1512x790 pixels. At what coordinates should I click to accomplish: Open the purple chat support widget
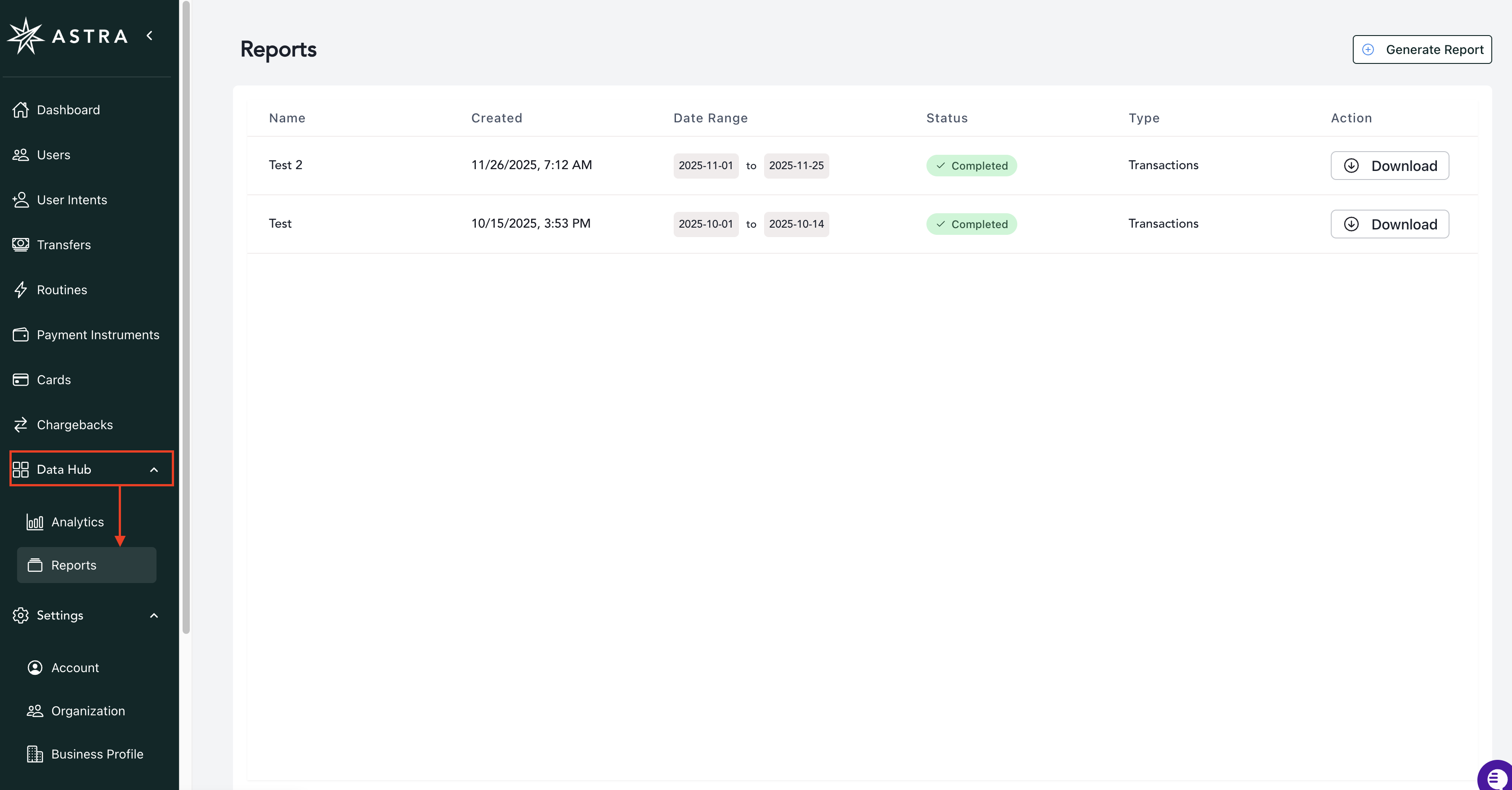(1495, 777)
